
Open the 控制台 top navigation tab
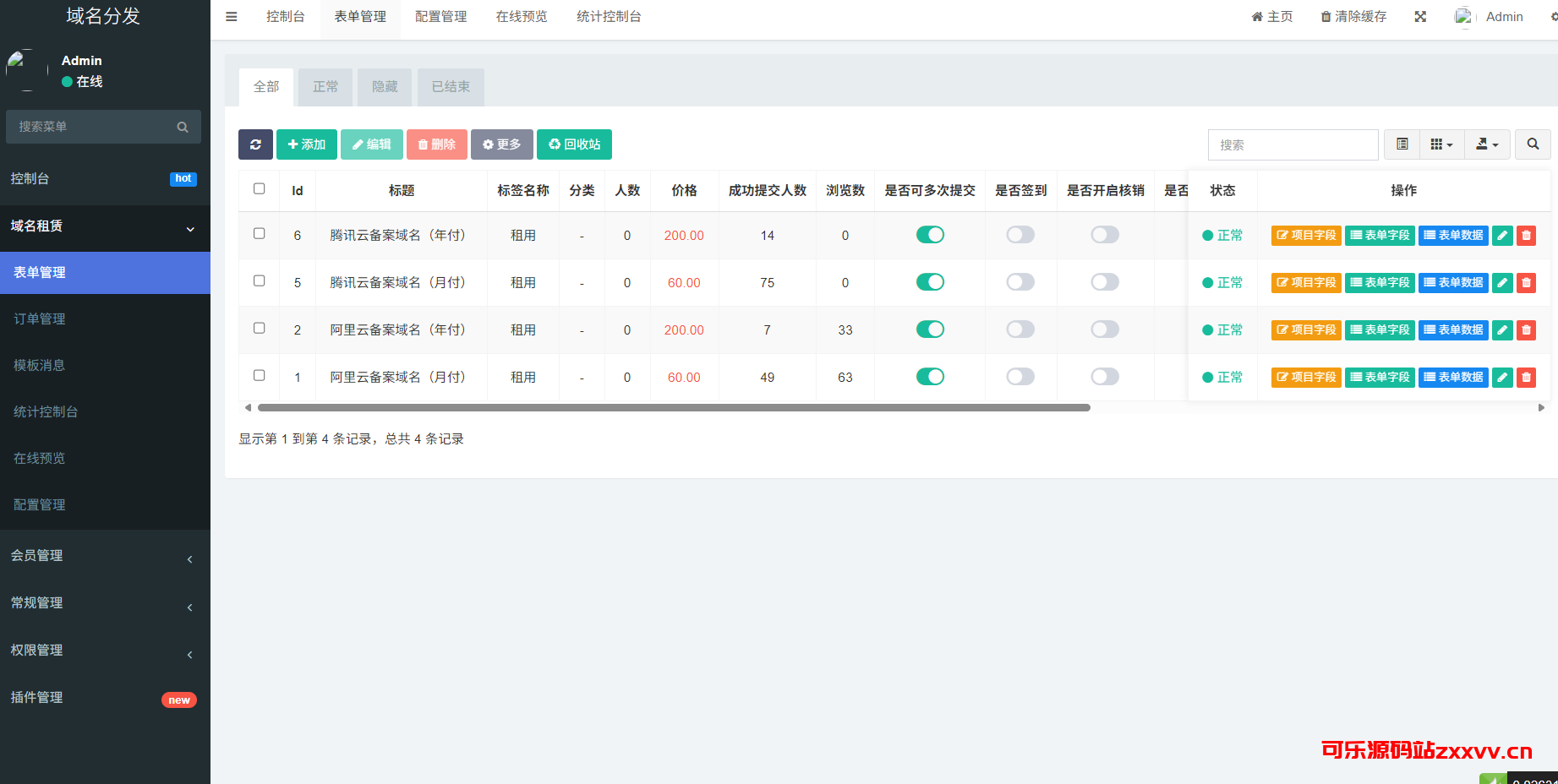[x=286, y=17]
